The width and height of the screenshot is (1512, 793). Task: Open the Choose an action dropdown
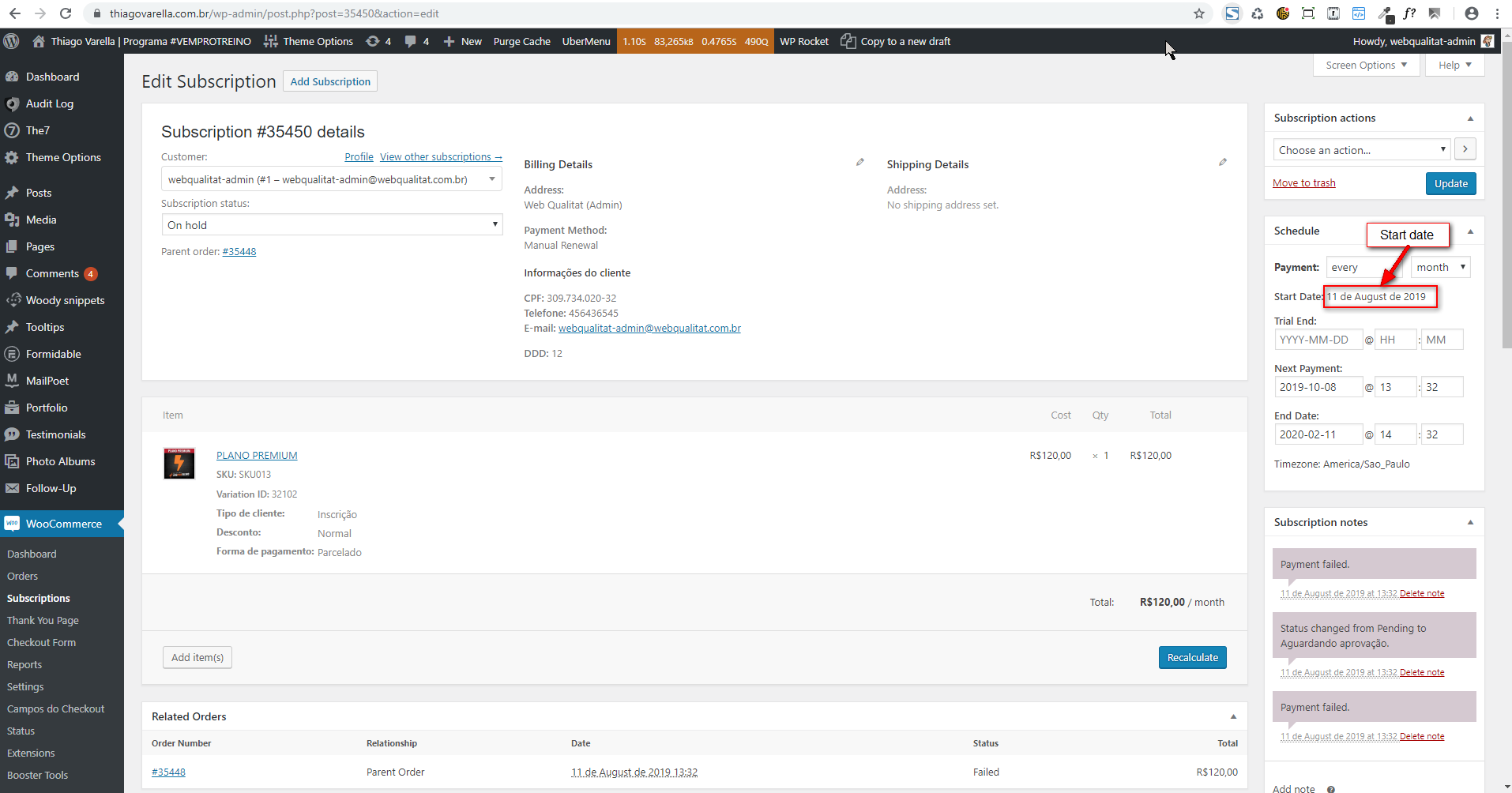(x=1362, y=150)
